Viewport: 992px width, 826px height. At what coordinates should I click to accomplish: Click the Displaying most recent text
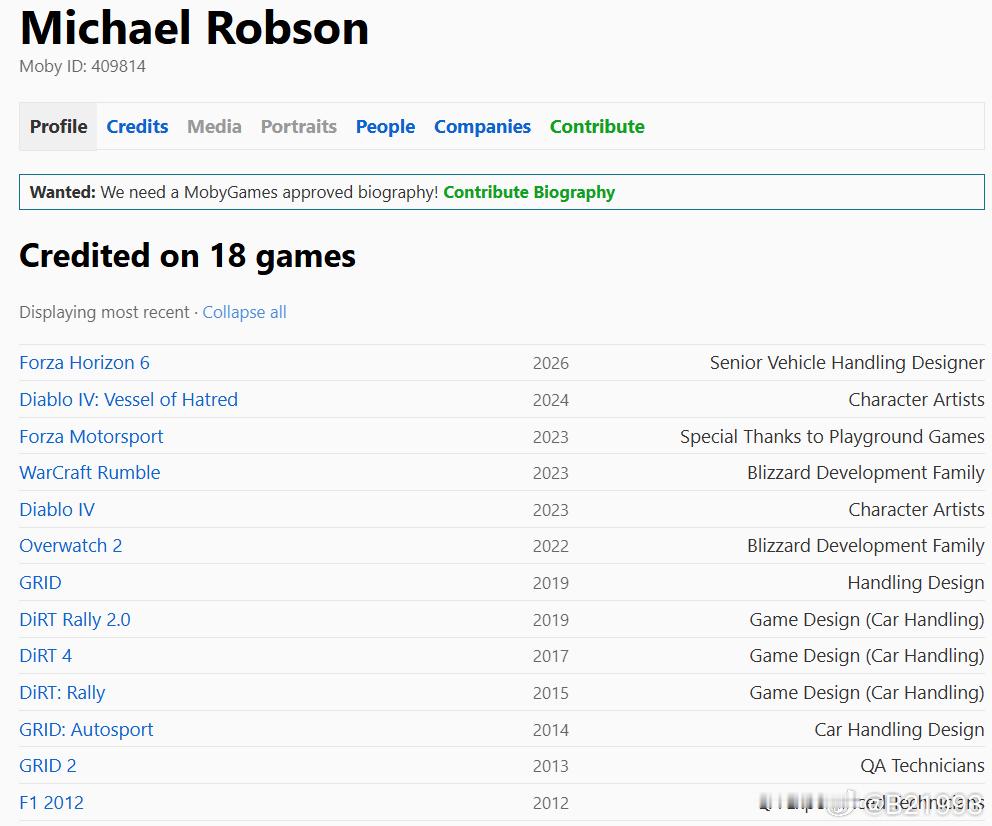[104, 312]
